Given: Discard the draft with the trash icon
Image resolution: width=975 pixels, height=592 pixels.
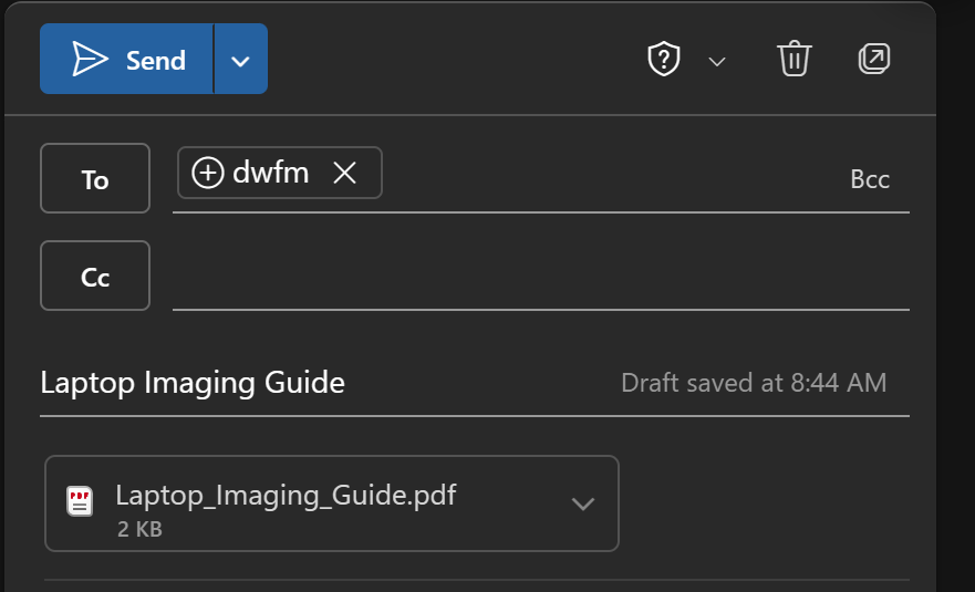Looking at the screenshot, I should pyautogui.click(x=794, y=59).
